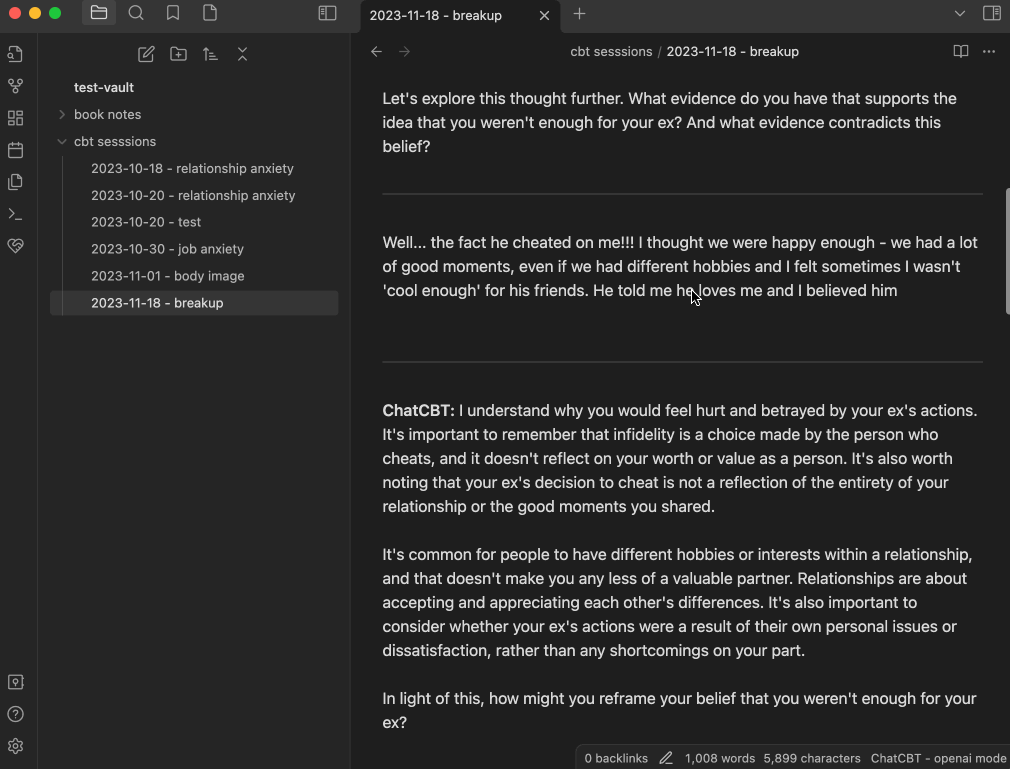Click ChatCBT - openai mode status item
The height and width of the screenshot is (769, 1010).
[x=938, y=759]
